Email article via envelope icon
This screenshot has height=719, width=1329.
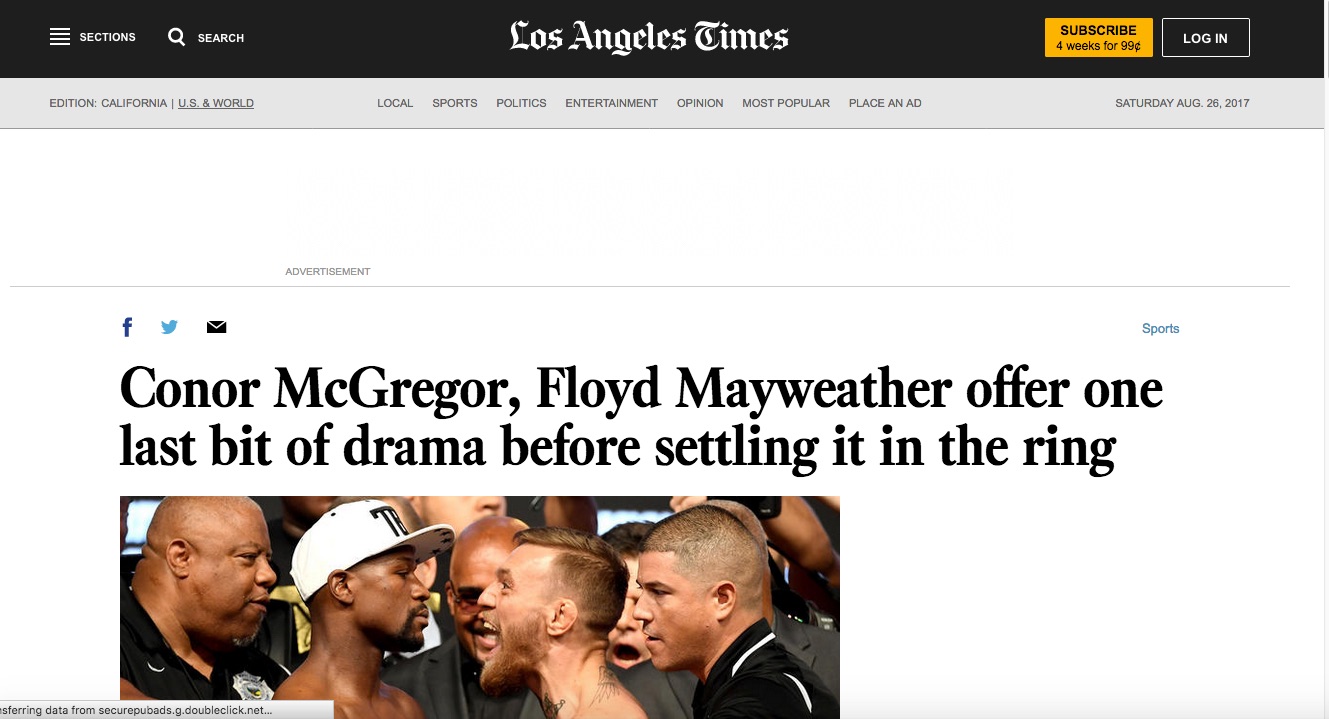click(x=216, y=327)
